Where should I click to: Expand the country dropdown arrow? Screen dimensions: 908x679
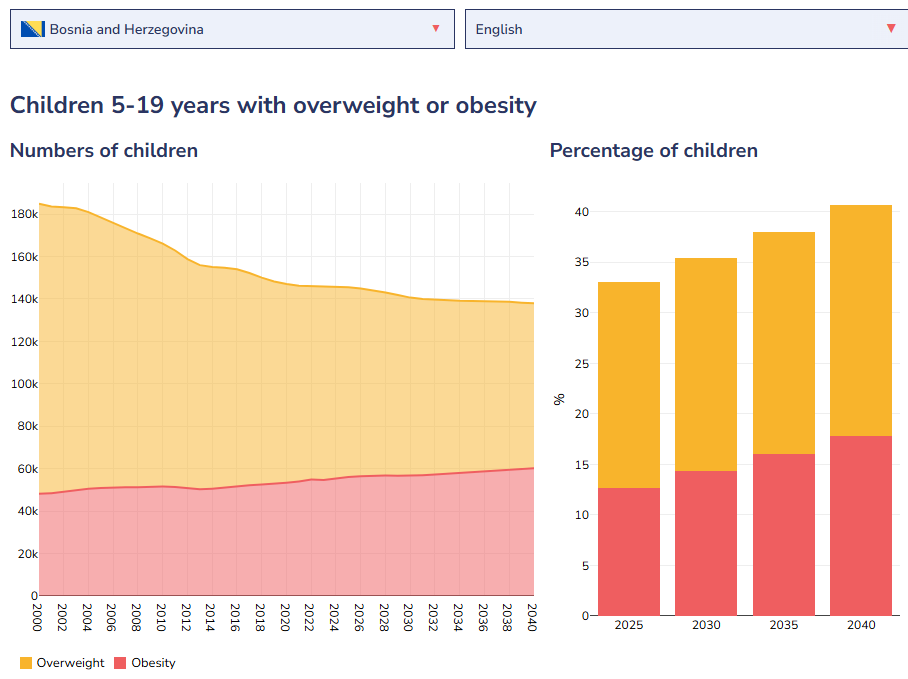click(x=435, y=28)
